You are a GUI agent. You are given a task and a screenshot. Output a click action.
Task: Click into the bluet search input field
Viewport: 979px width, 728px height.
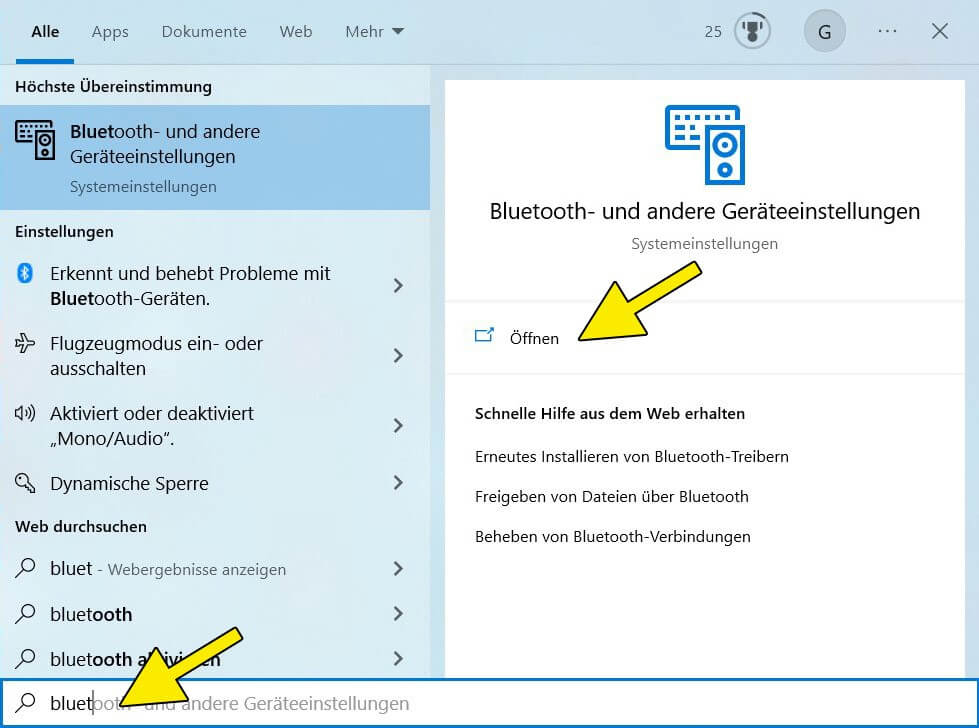[x=490, y=703]
